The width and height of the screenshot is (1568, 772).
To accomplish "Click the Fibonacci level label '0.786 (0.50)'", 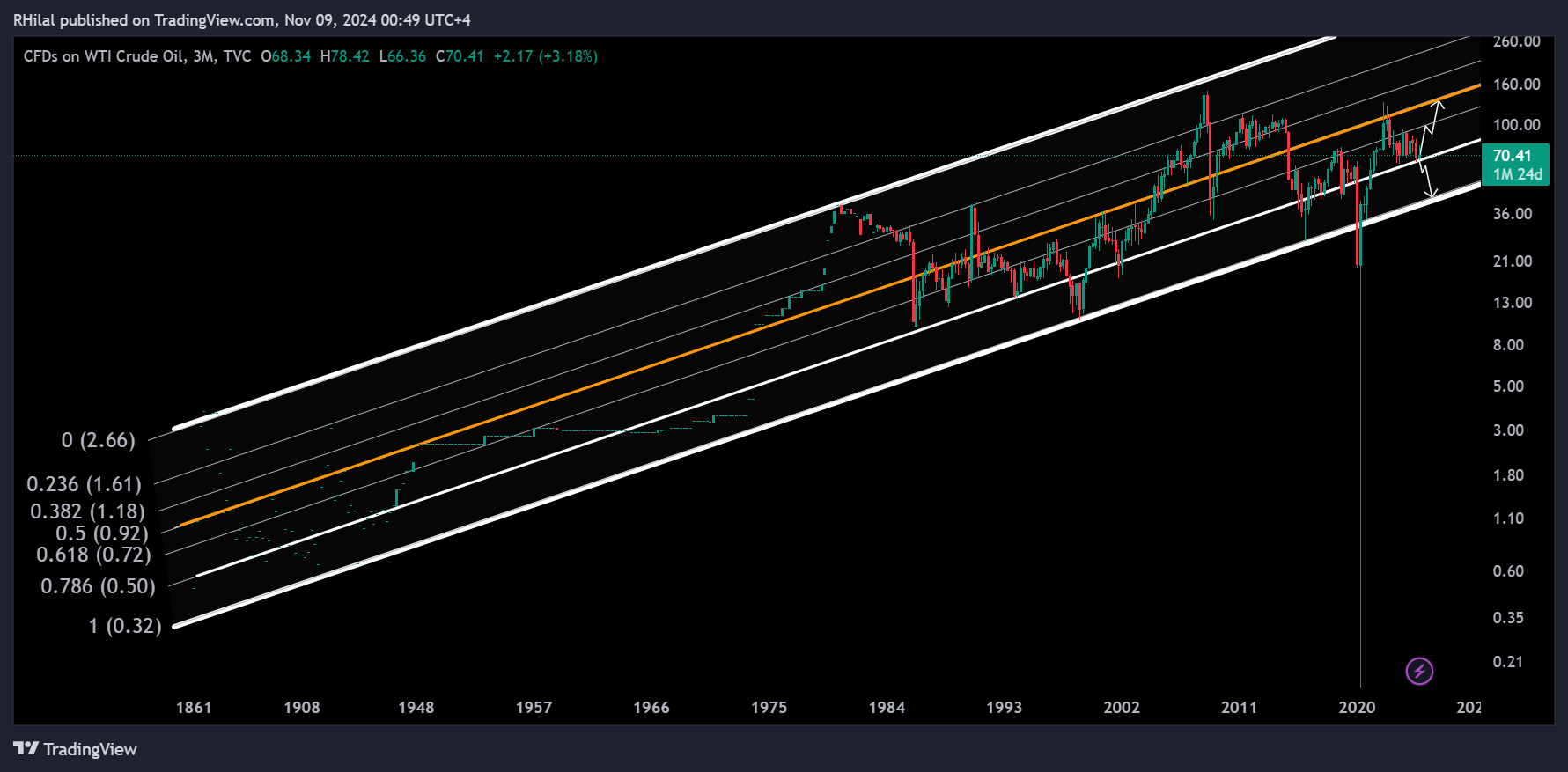I will pyautogui.click(x=99, y=586).
